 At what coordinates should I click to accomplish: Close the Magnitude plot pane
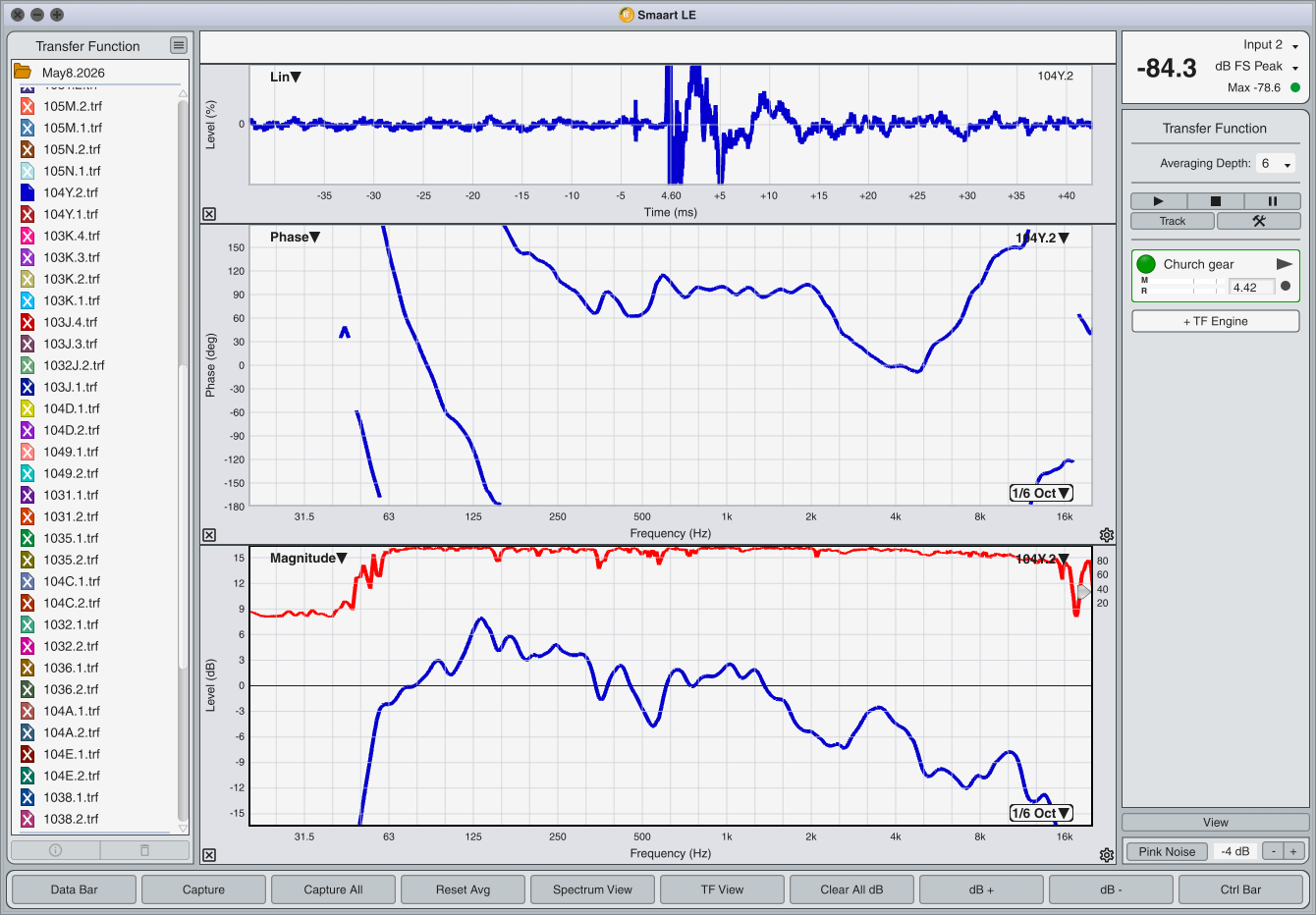pos(209,855)
